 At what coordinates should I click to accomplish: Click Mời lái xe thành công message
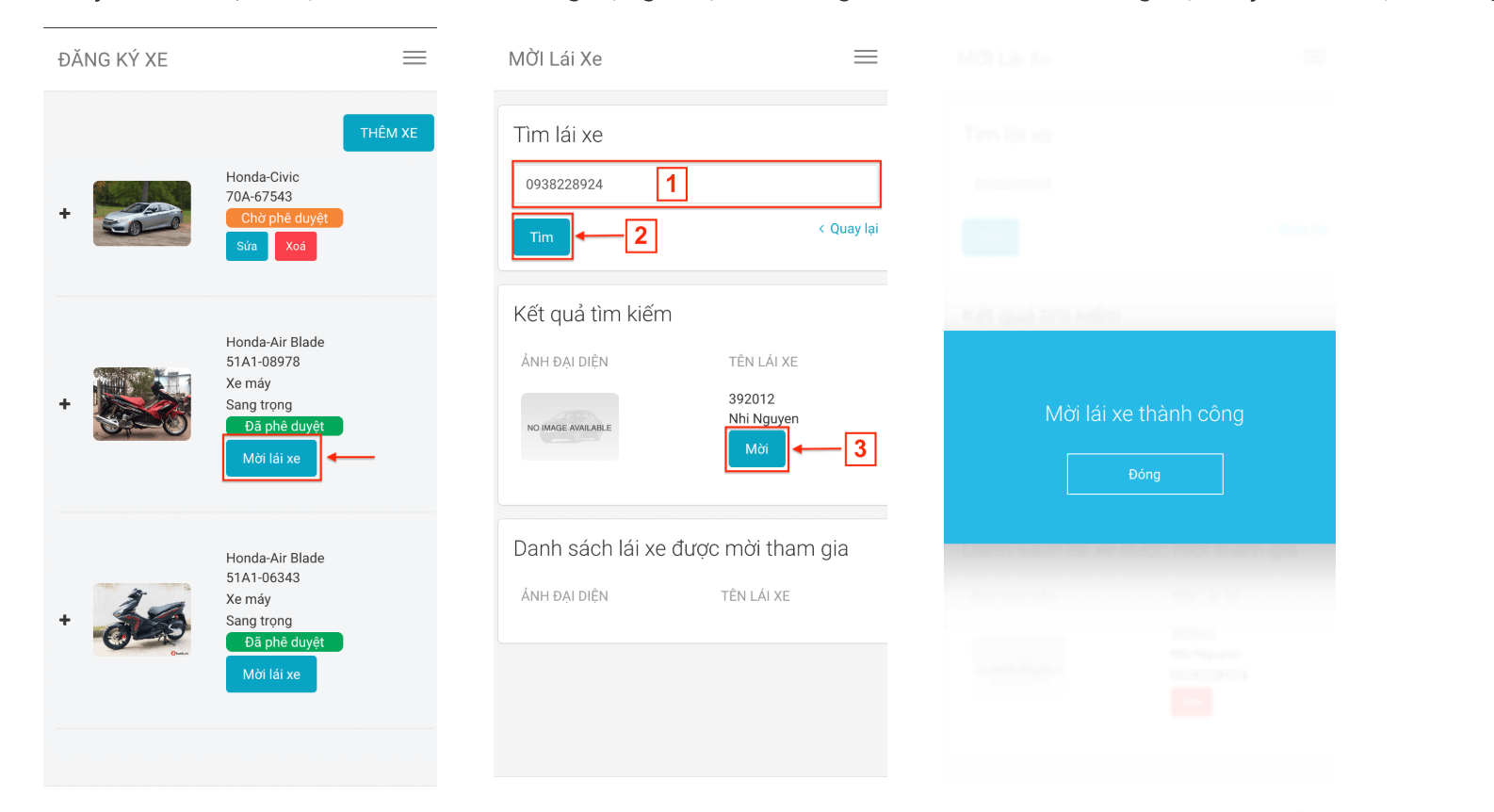[x=1145, y=414]
